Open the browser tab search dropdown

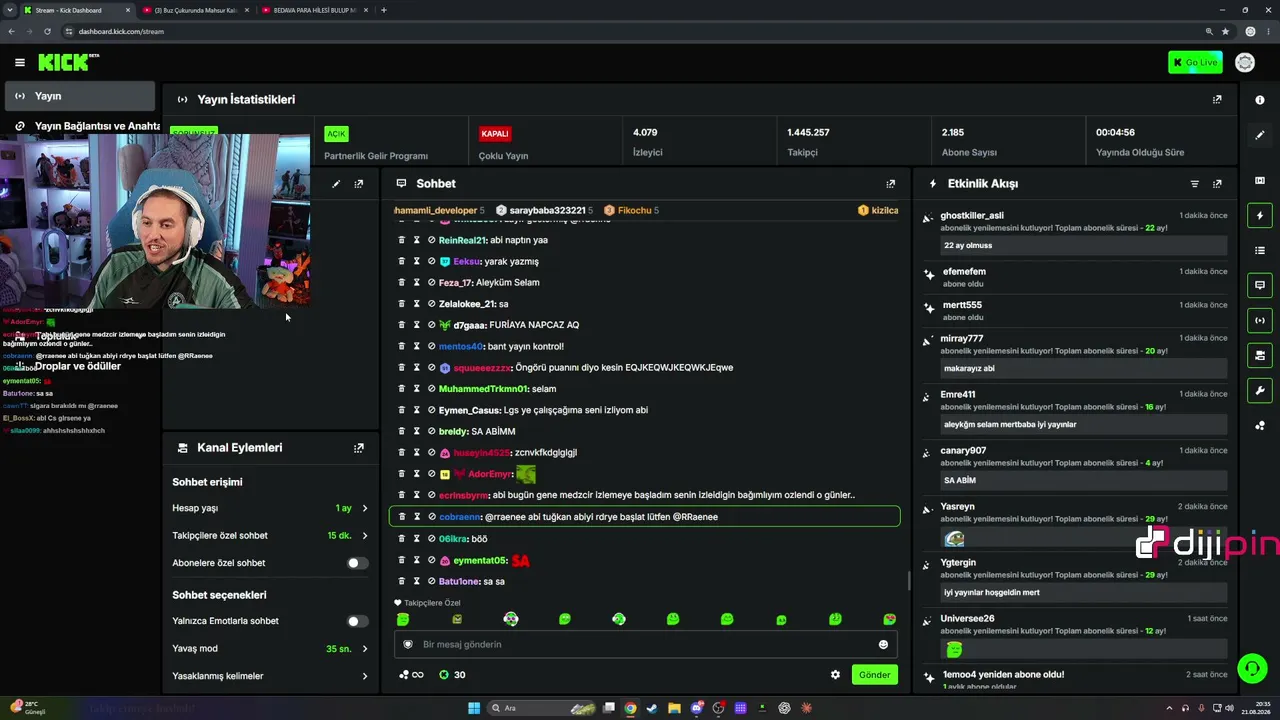11,10
